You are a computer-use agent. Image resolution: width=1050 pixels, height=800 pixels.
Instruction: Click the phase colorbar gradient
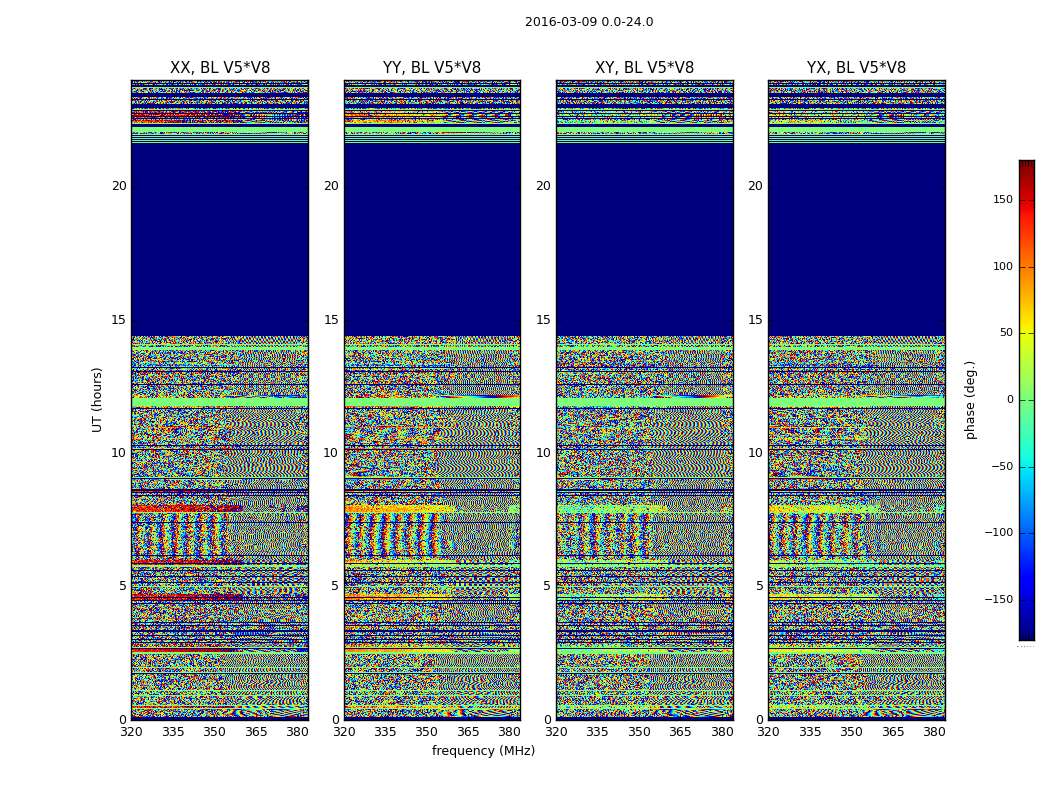[x=1027, y=400]
